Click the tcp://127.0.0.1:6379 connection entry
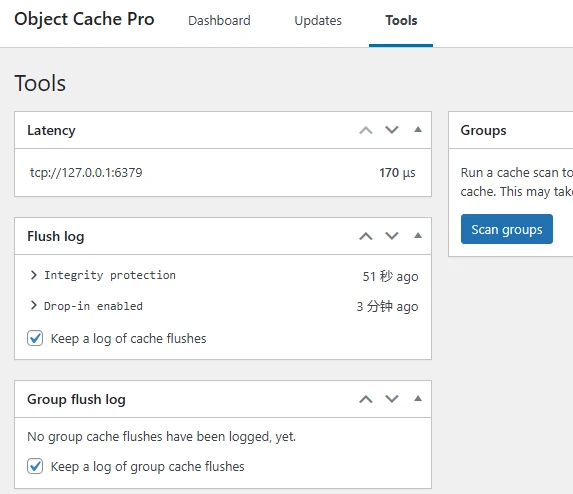573x494 pixels. 86,172
